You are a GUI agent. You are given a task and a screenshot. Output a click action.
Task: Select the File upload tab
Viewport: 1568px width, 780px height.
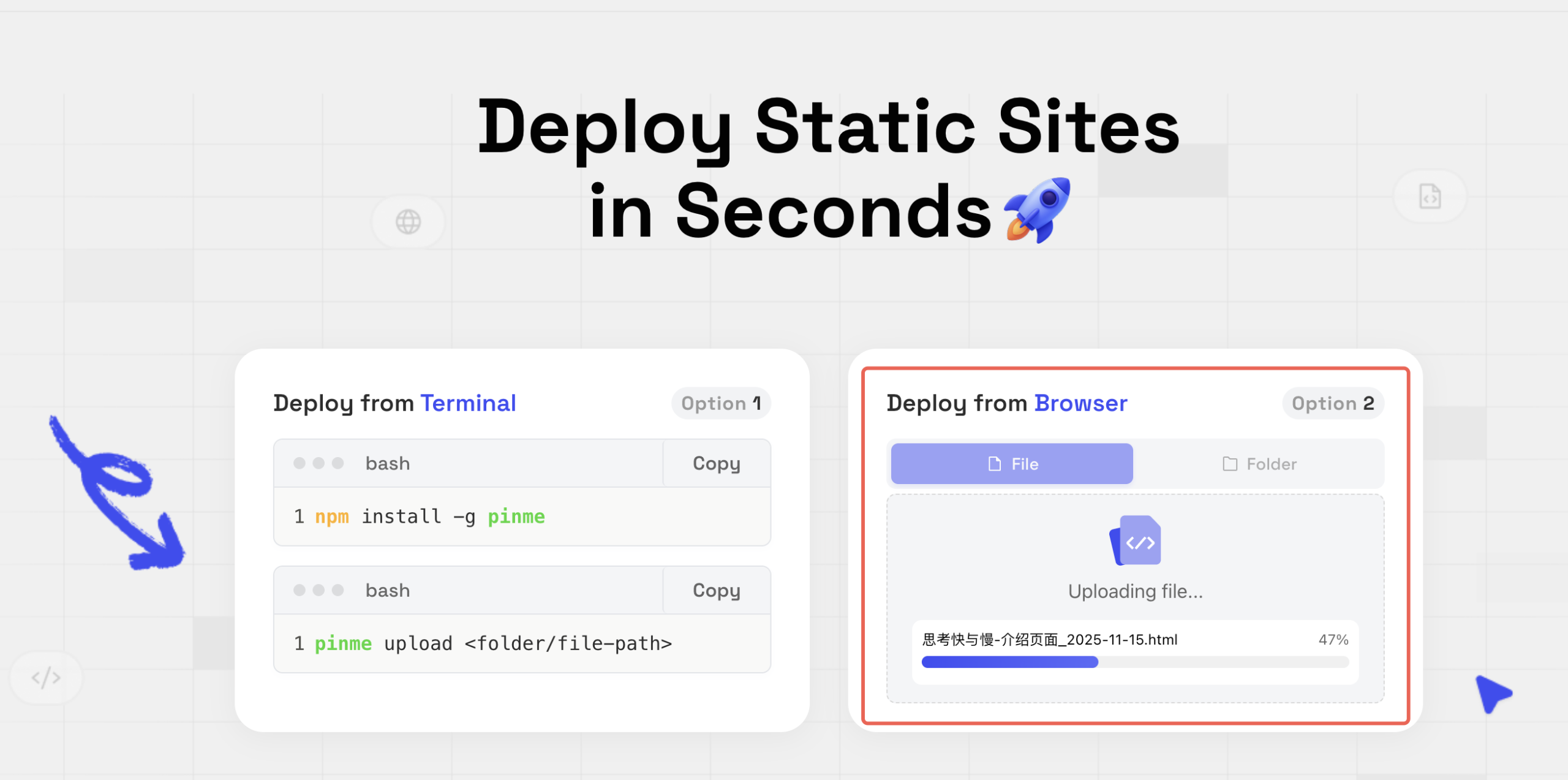click(x=1012, y=464)
